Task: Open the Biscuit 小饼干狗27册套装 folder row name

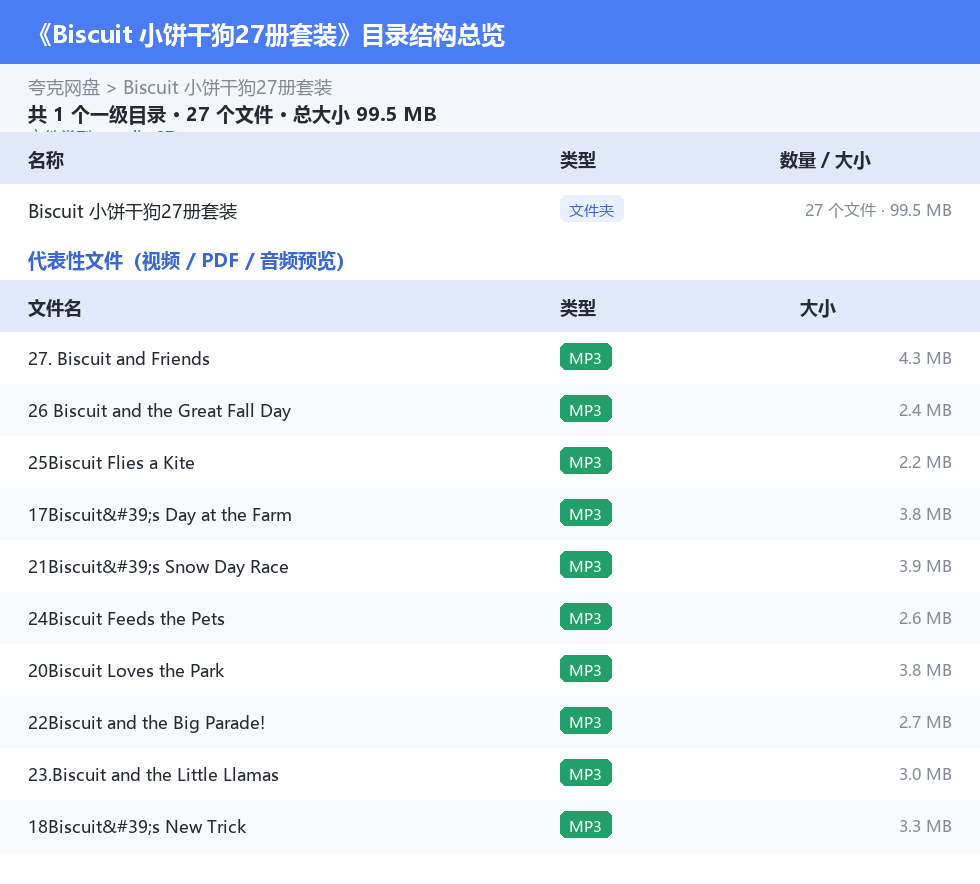Action: coord(132,211)
